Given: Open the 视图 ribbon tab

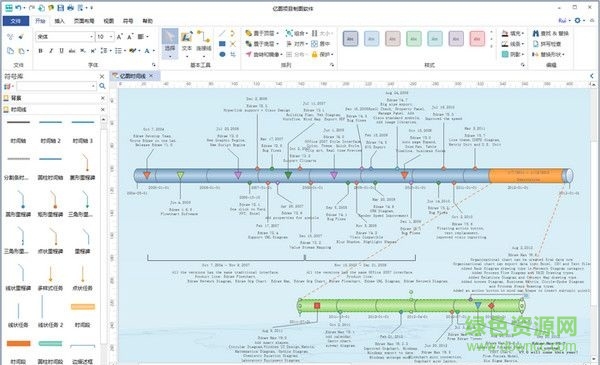Looking at the screenshot, I should point(109,21).
